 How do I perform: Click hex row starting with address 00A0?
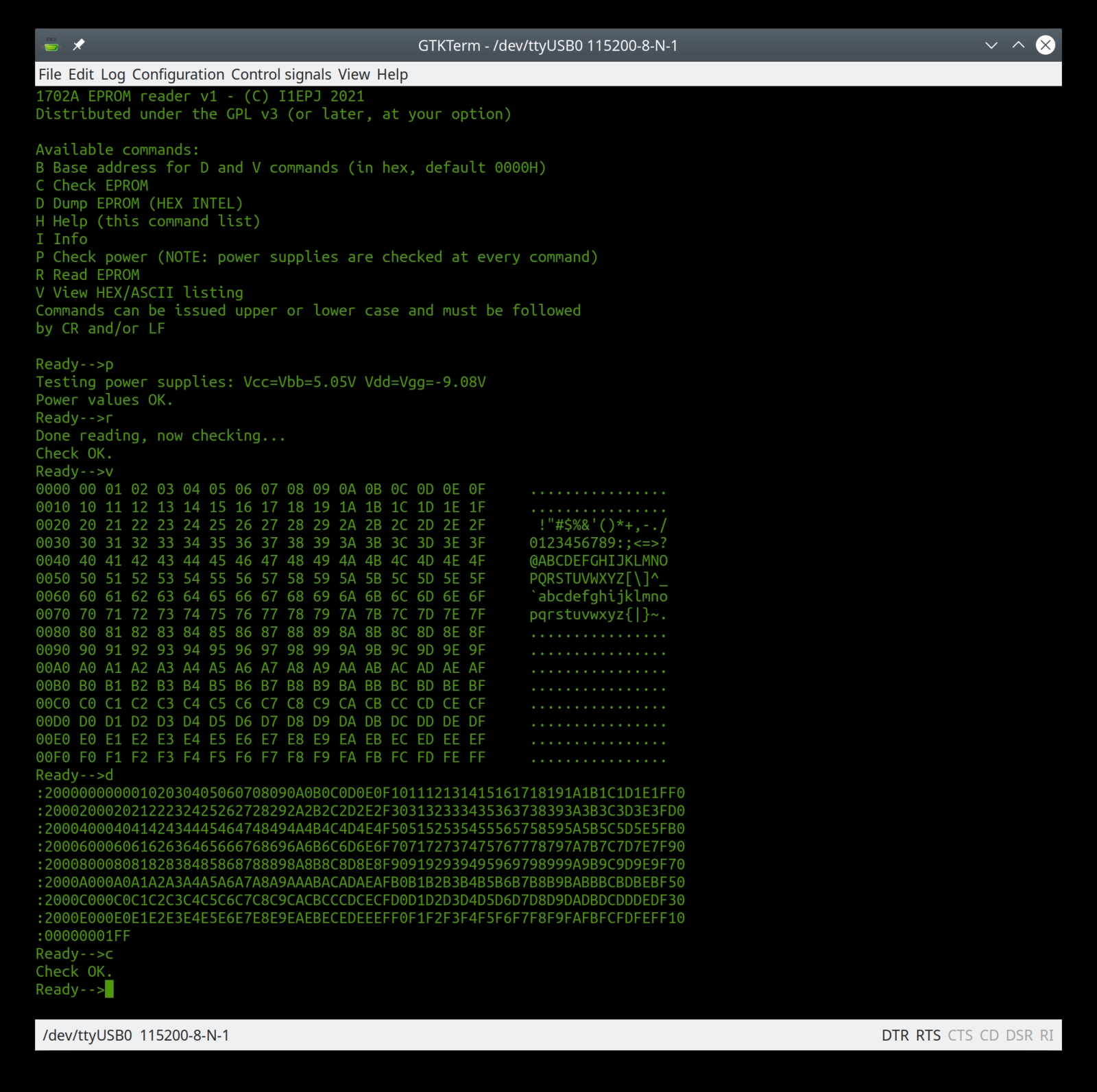[351, 667]
